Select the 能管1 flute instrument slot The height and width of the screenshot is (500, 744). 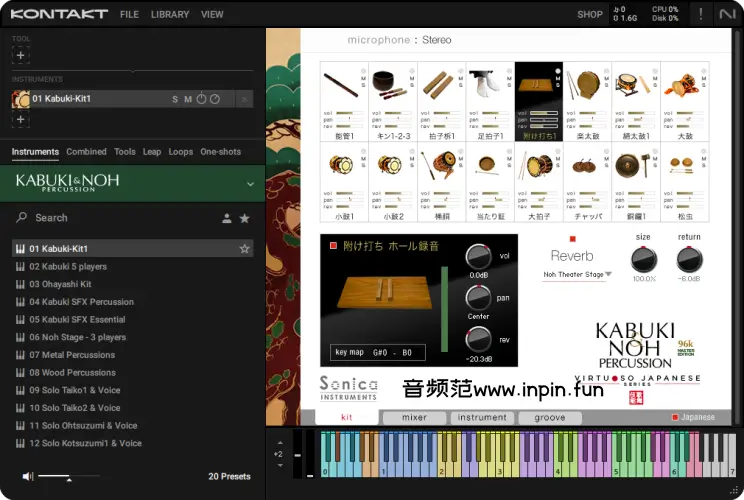pyautogui.click(x=344, y=101)
